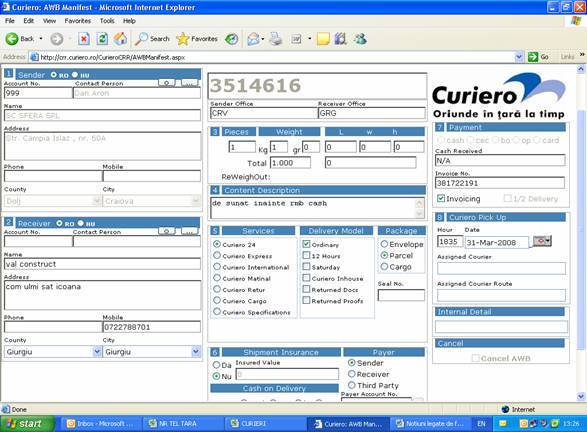Screen dimensions: 587x432
Task: Select the Curiero Cargo service radio
Action: pos(217,300)
